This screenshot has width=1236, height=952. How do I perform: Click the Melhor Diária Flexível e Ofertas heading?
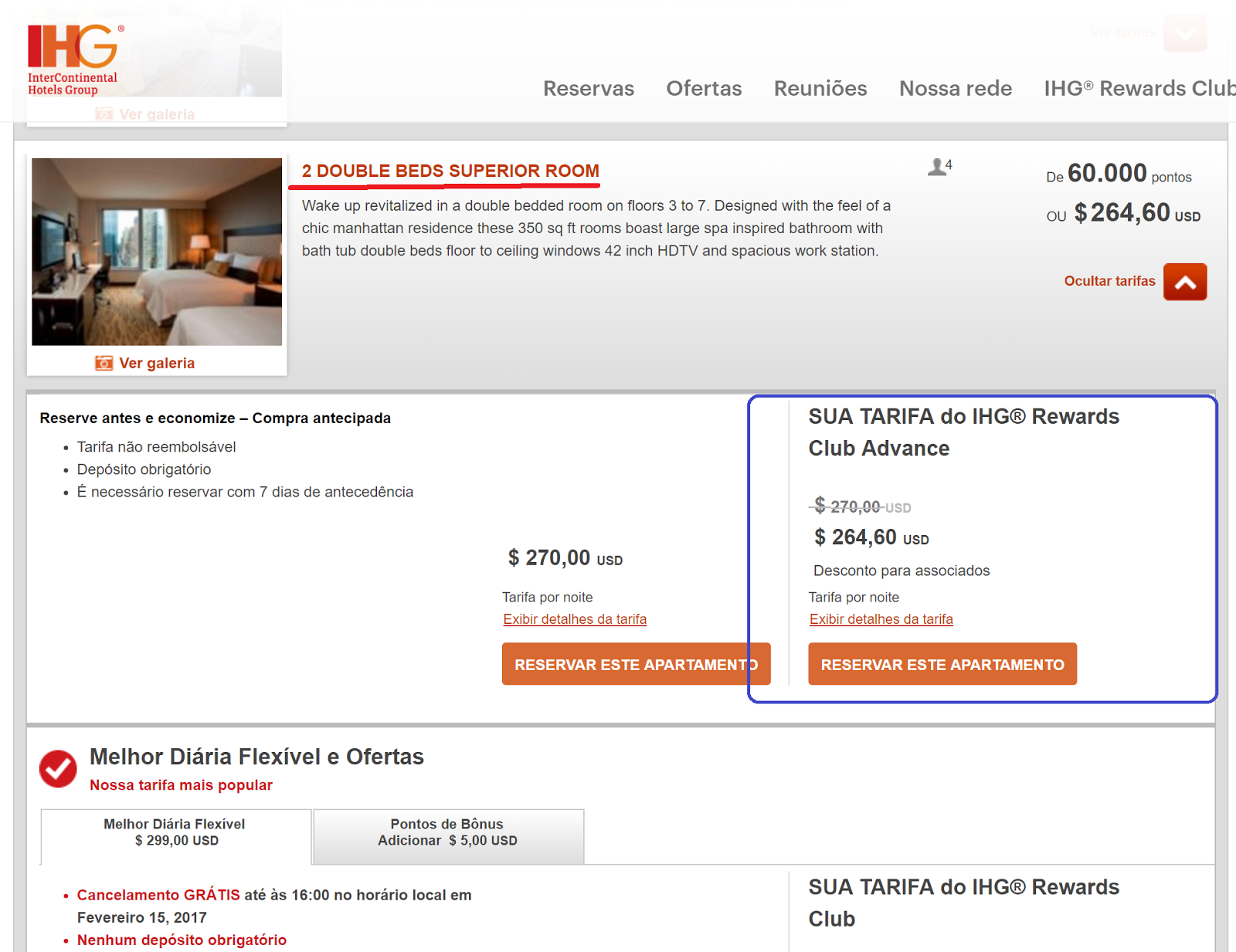pyautogui.click(x=256, y=757)
